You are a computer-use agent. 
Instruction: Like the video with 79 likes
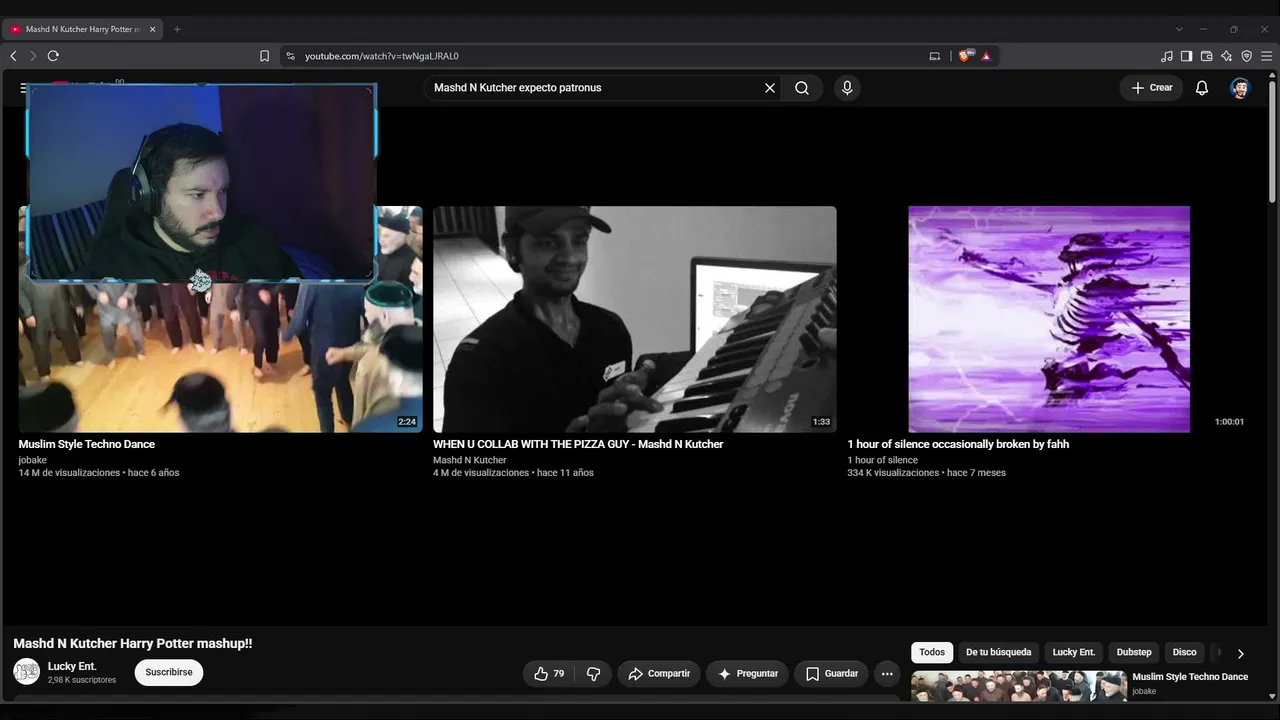(x=549, y=674)
